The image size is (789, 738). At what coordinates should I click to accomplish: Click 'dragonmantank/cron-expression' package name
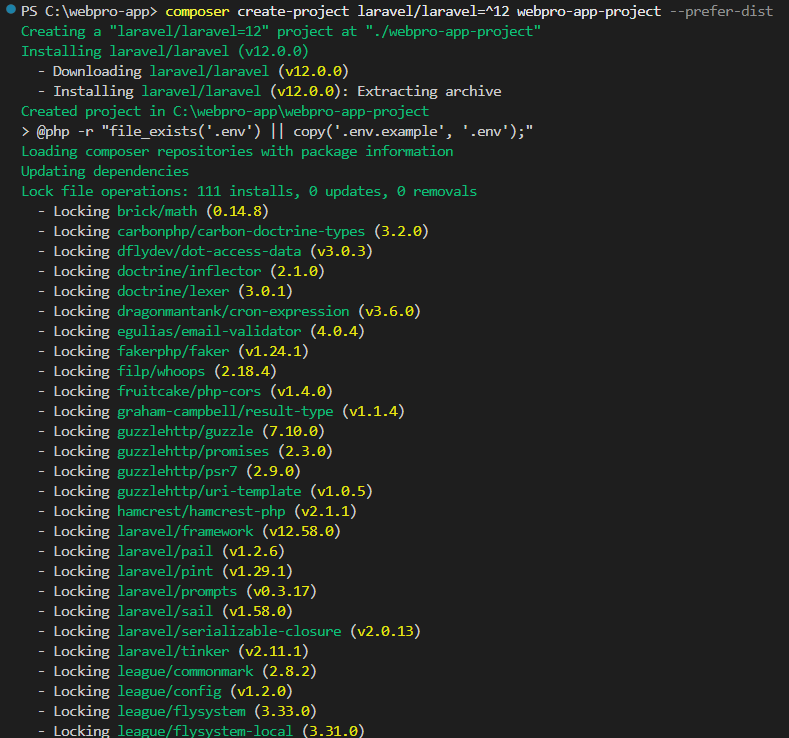coord(233,311)
